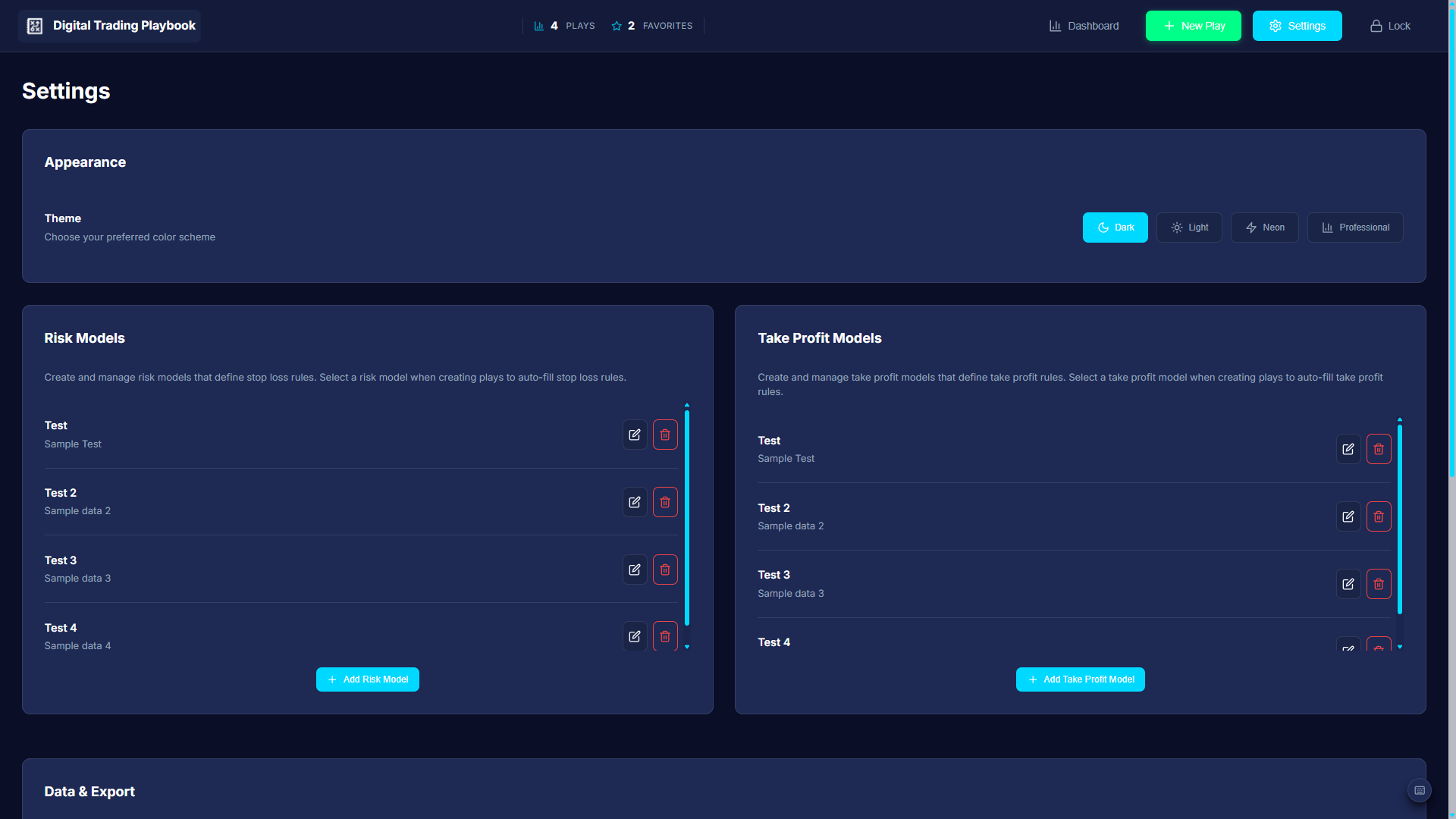Choose the Professional theme
1456x819 pixels.
1355,227
